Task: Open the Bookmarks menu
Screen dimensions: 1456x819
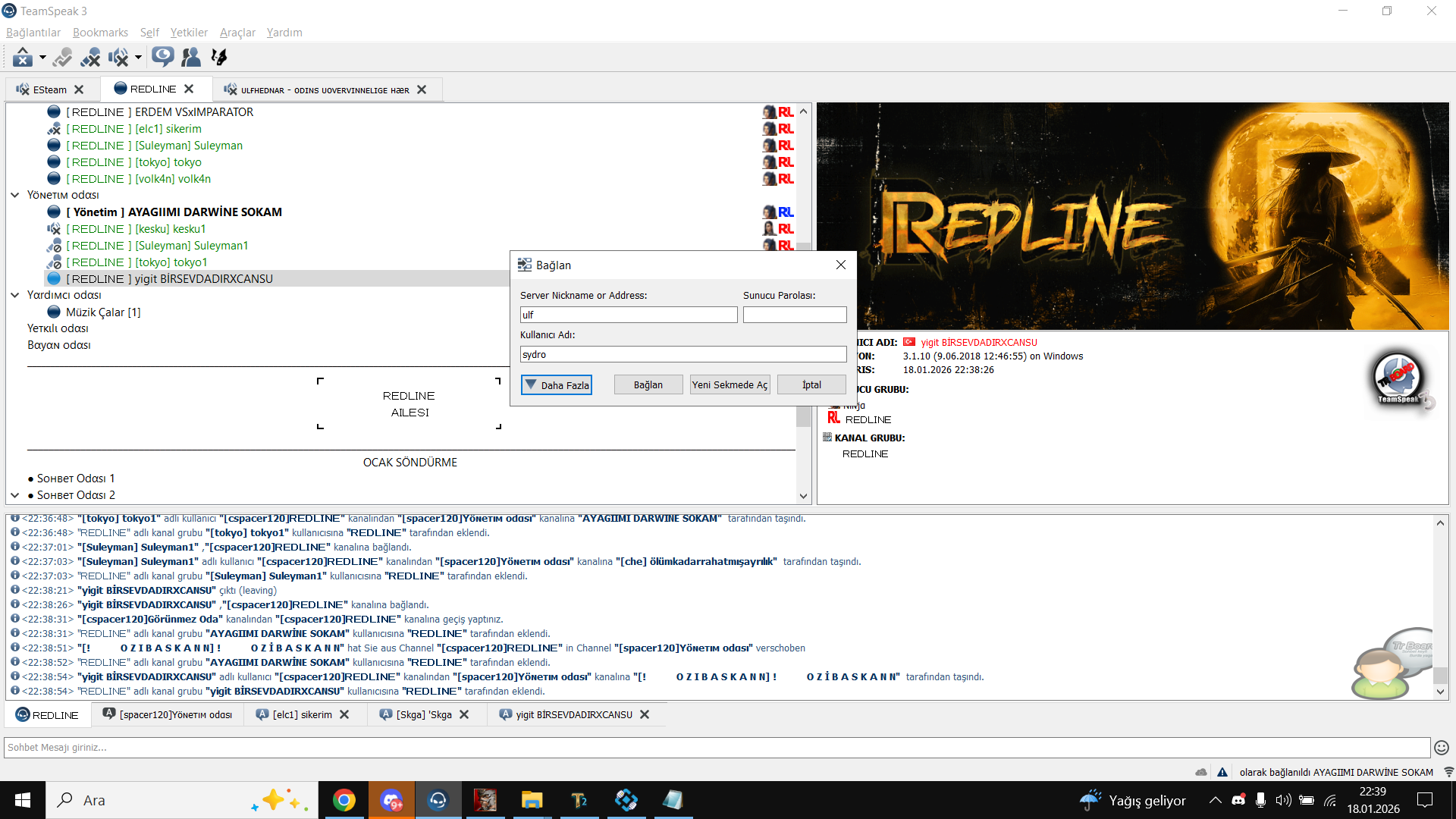Action: (100, 33)
